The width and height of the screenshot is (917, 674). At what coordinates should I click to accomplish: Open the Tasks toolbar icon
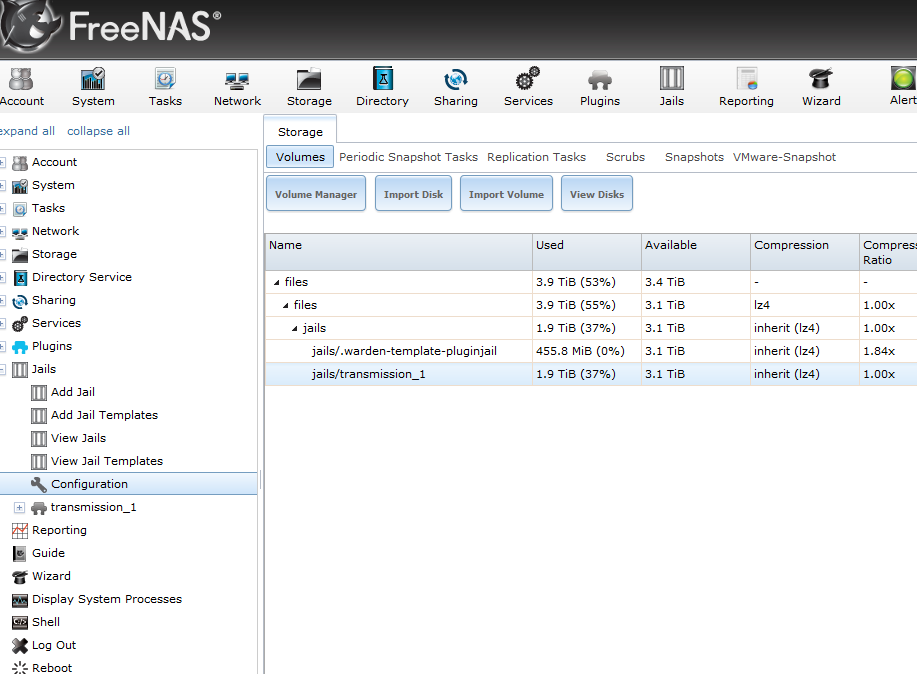(x=165, y=87)
